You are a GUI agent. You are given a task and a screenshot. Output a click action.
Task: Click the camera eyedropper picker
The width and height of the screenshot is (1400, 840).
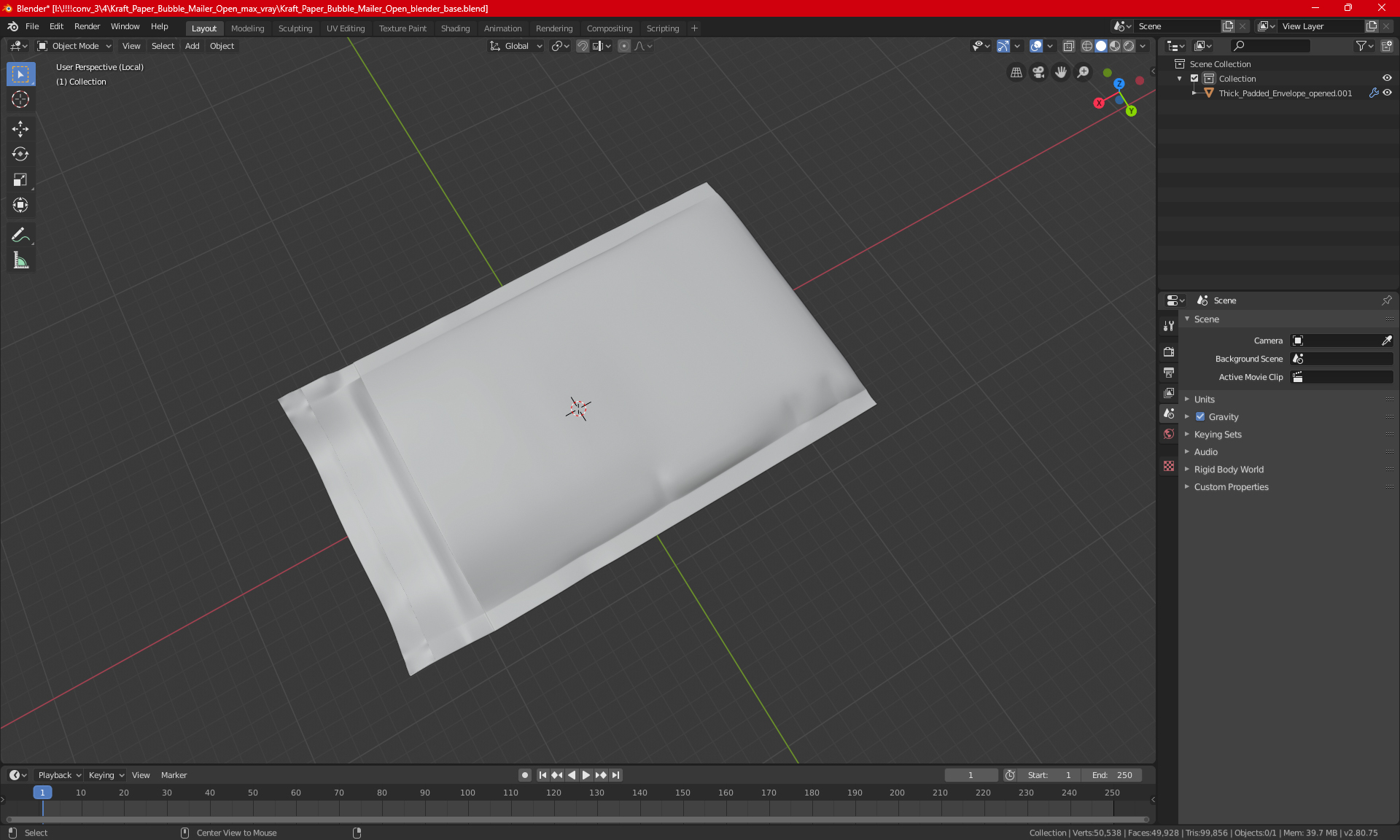coord(1386,341)
